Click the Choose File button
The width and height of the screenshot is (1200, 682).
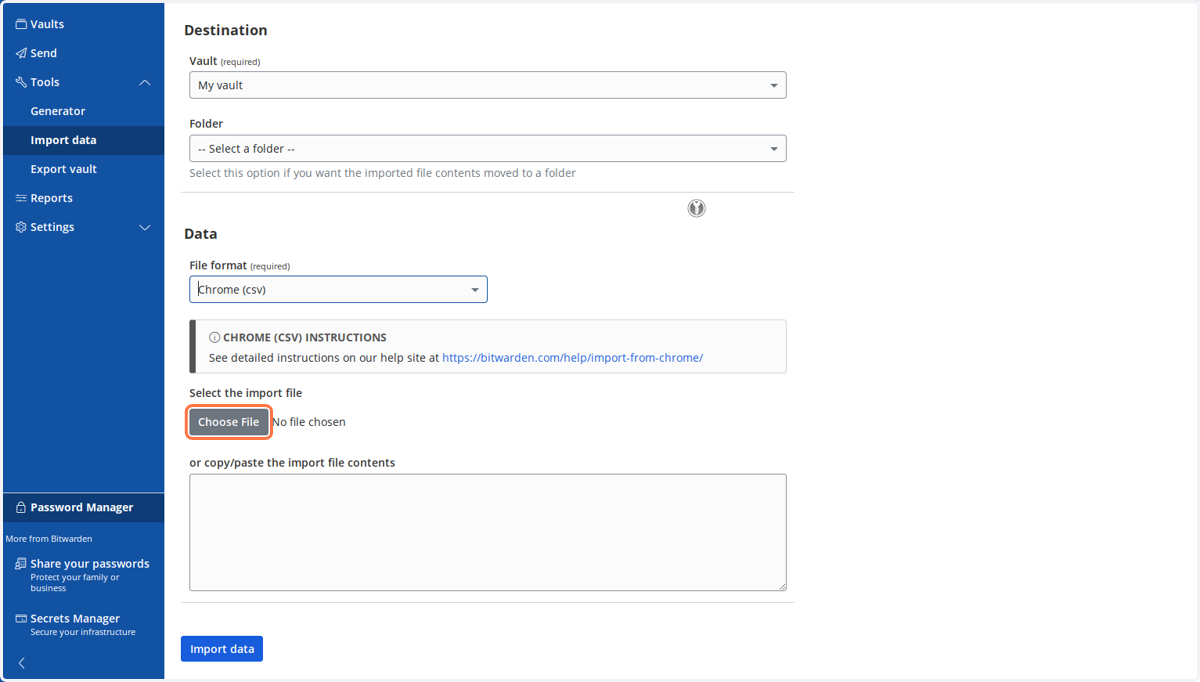point(229,422)
